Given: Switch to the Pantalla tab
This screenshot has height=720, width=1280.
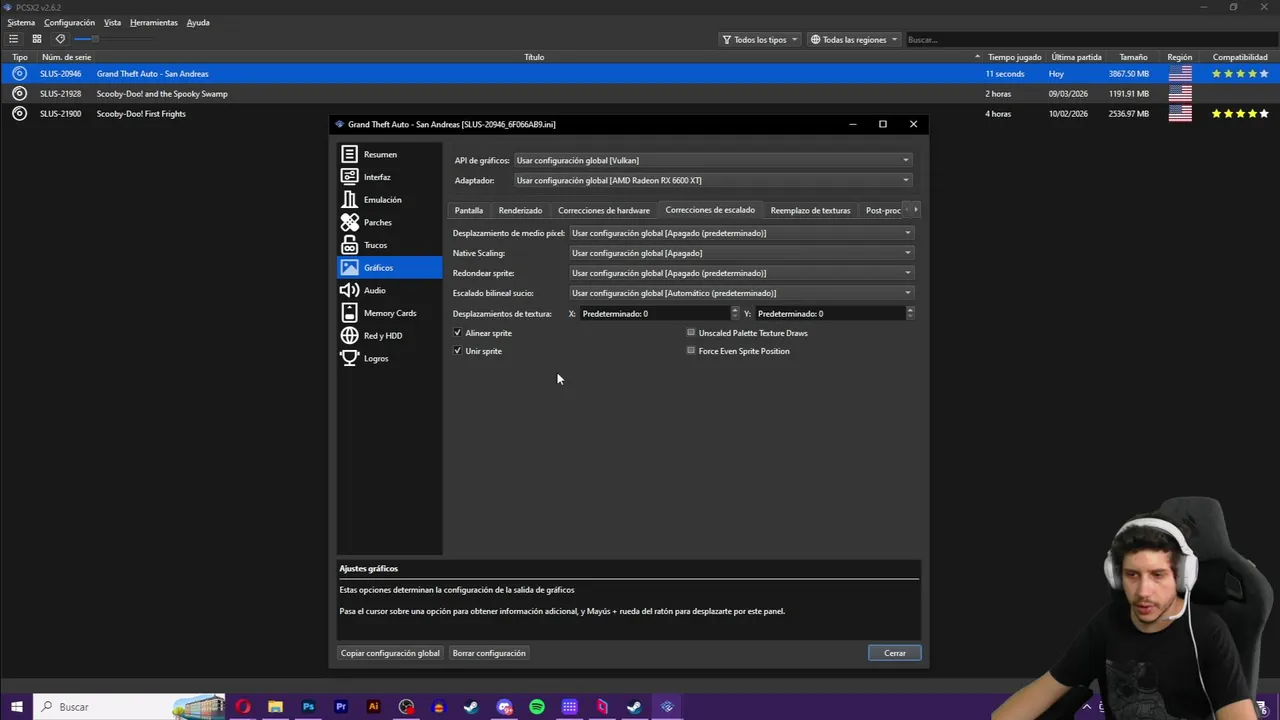Looking at the screenshot, I should coord(469,210).
